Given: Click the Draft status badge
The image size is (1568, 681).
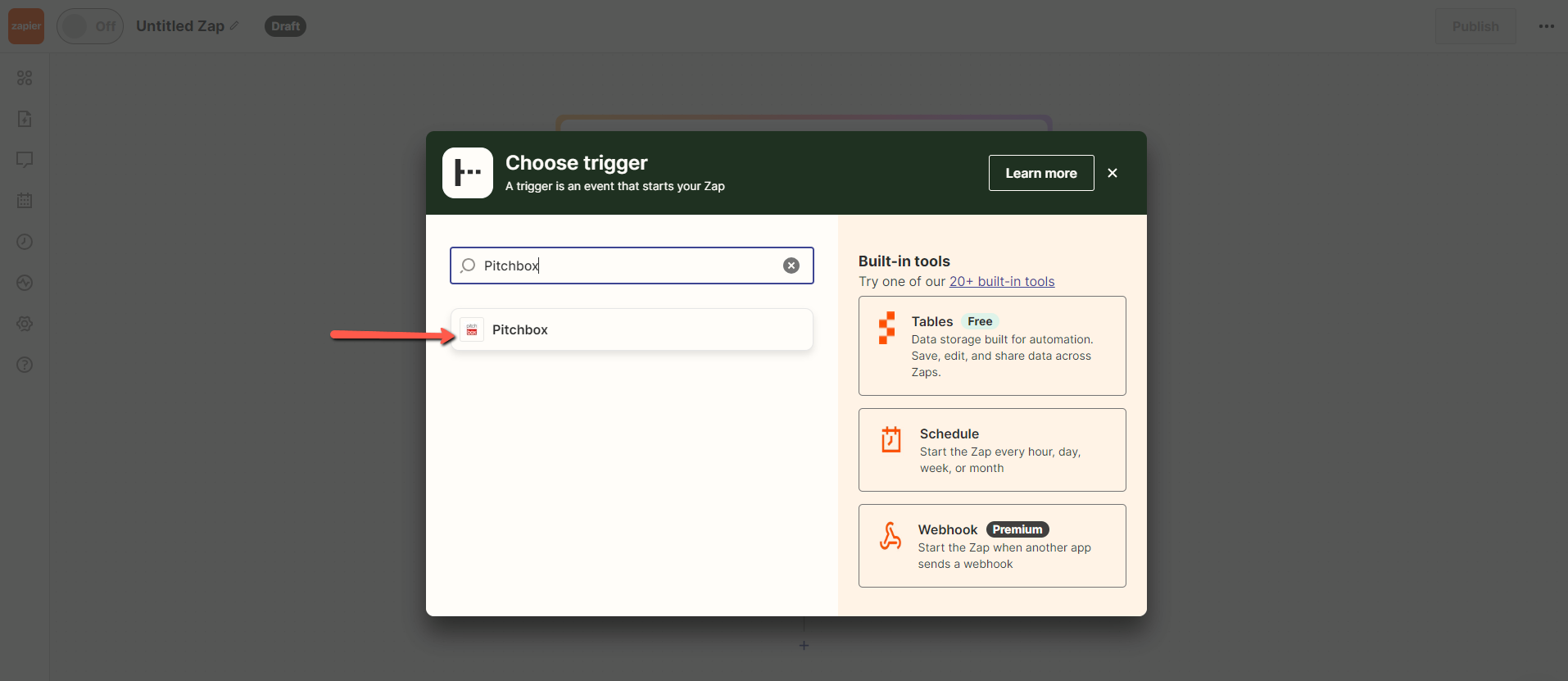Looking at the screenshot, I should pyautogui.click(x=285, y=26).
